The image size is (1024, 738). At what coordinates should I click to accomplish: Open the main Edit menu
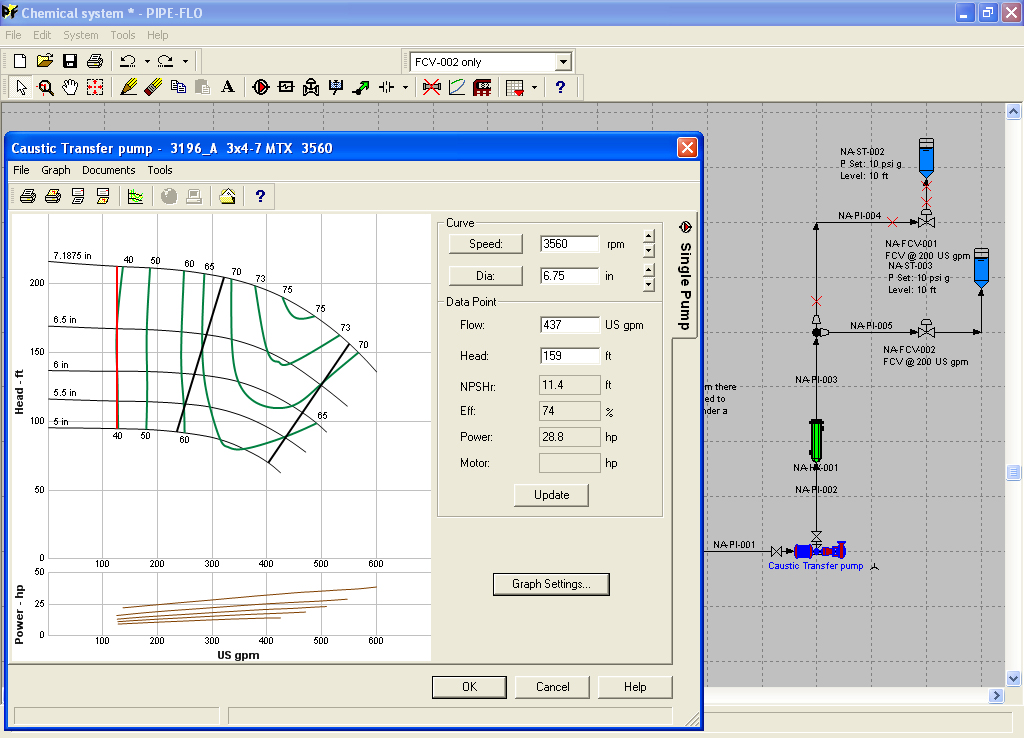(42, 35)
